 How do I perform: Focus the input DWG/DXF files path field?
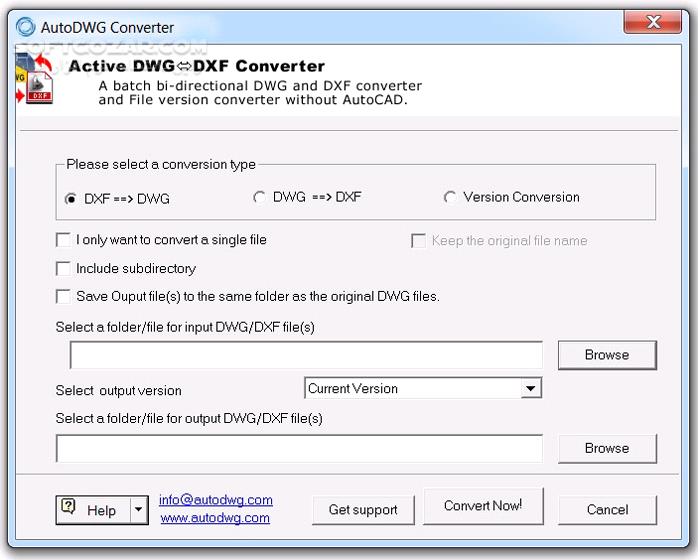tap(306, 355)
